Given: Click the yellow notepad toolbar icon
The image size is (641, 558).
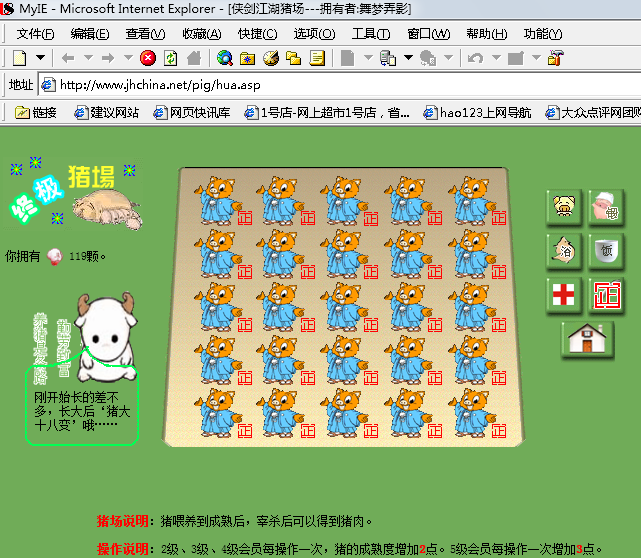Looking at the screenshot, I should tap(317, 58).
